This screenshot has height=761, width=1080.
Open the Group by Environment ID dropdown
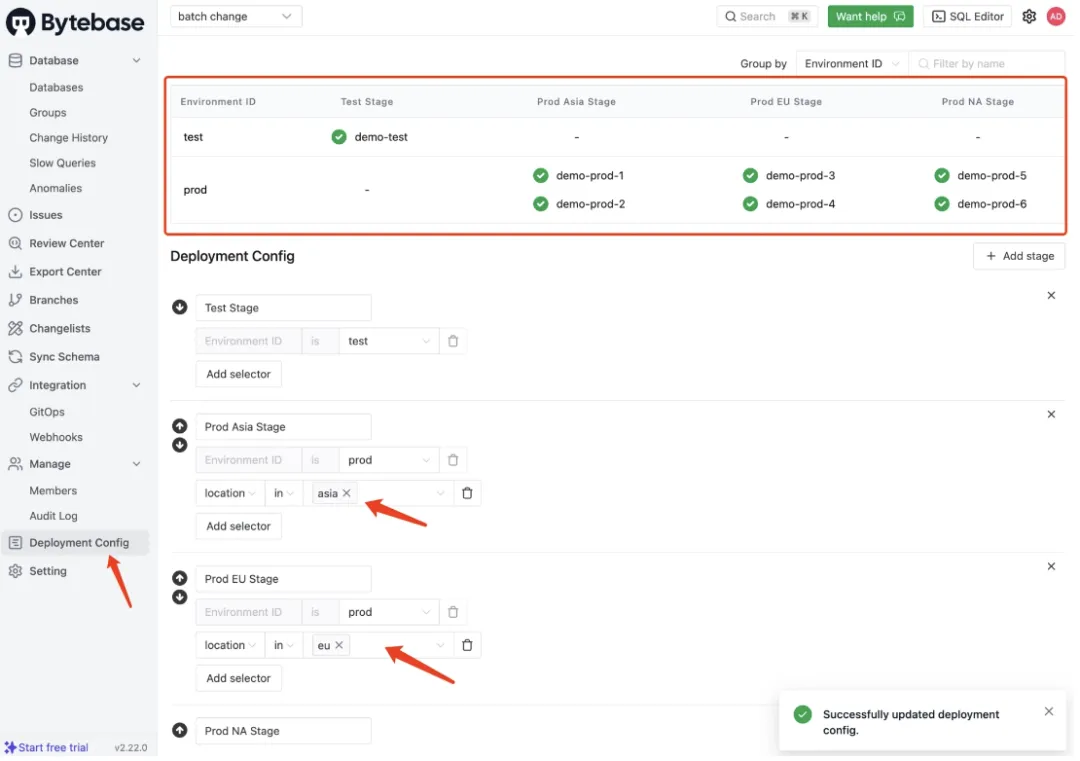(x=852, y=64)
